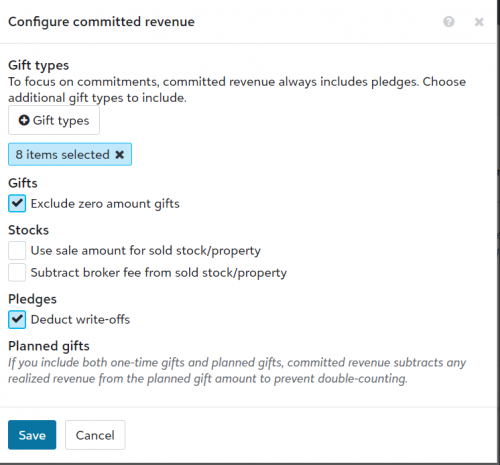The image size is (500, 465).
Task: Click the Use sale amount label text
Action: tap(146, 251)
